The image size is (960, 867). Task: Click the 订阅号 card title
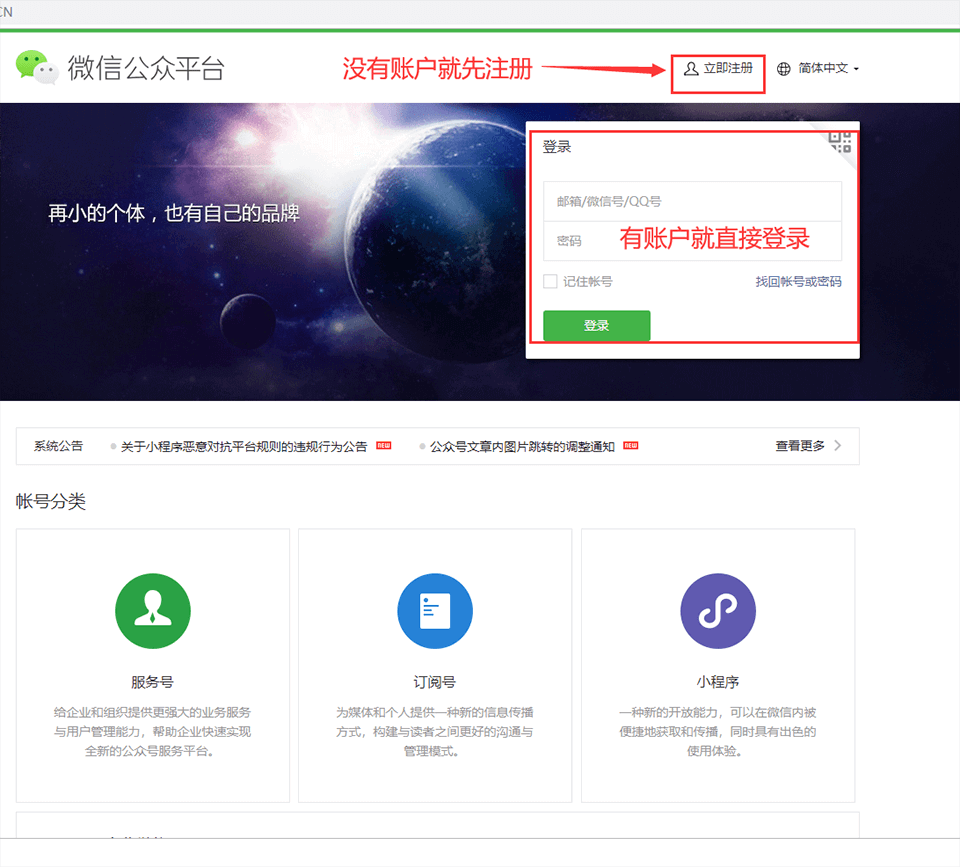point(434,681)
